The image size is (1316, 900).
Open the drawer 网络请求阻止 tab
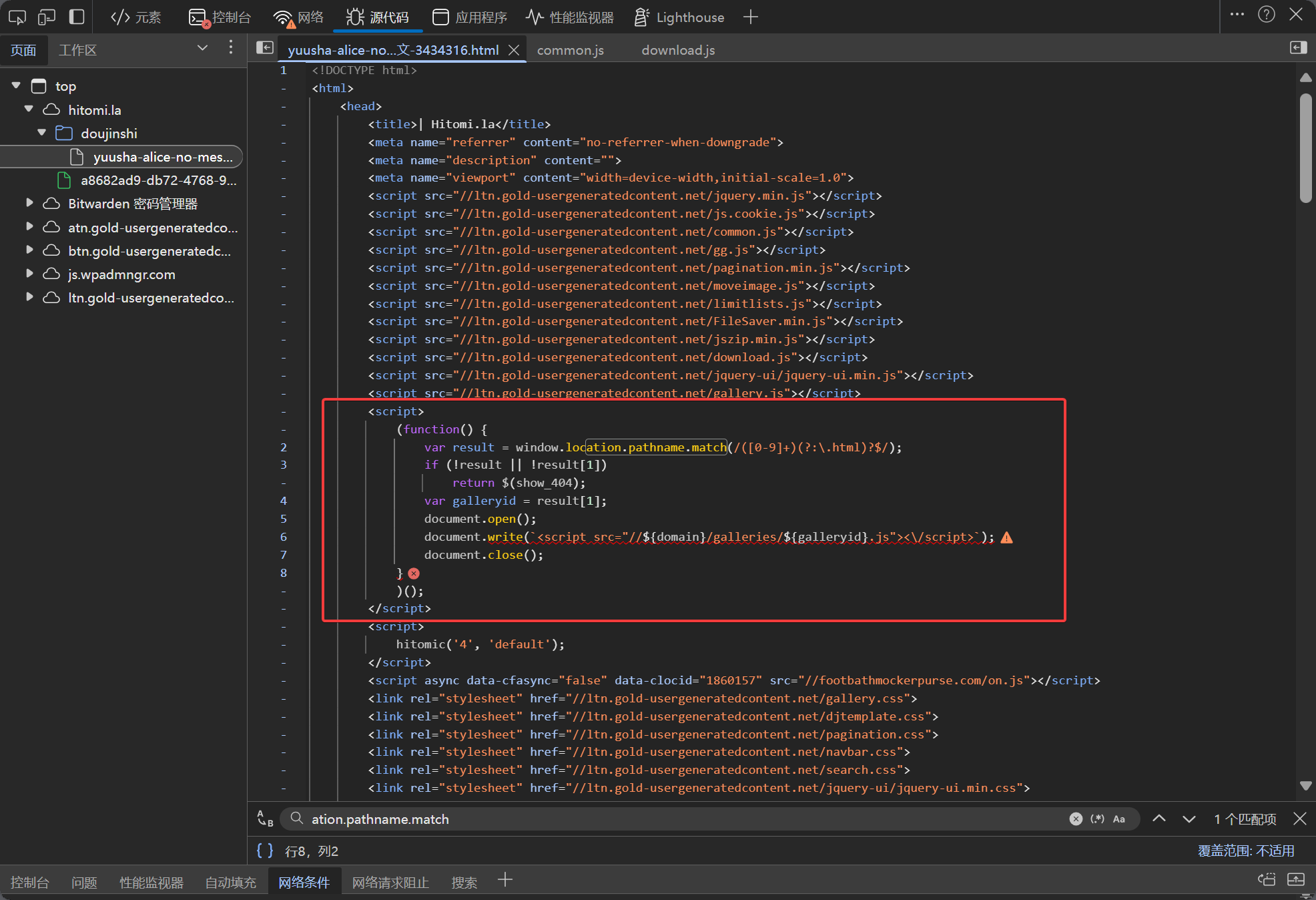(x=390, y=883)
